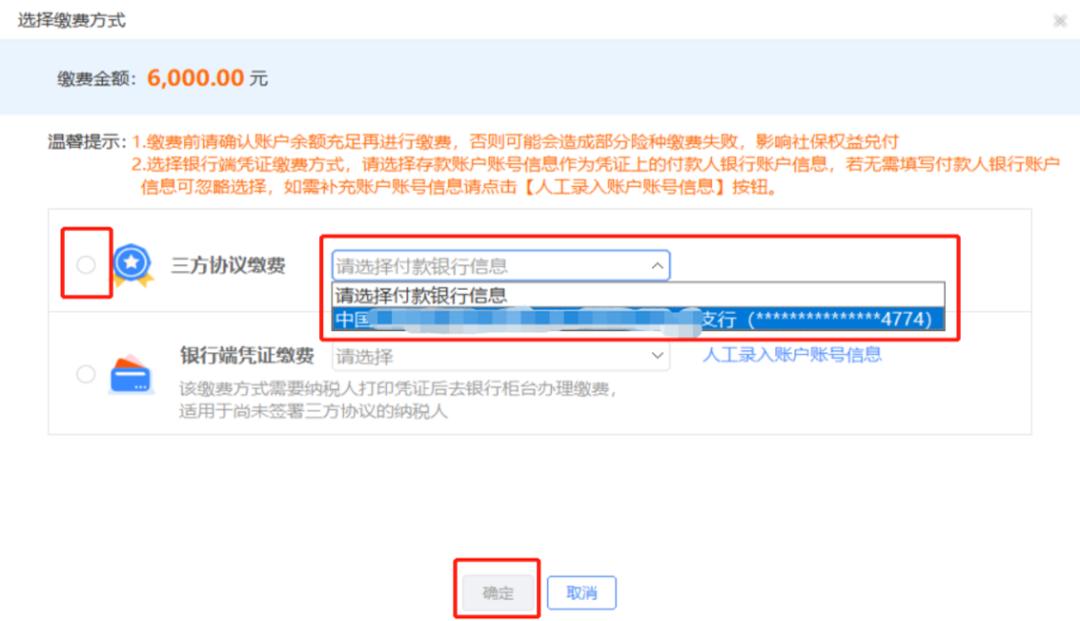Screen dimensions: 1080x621
Task: Choose the bank account option ending in 4774
Action: 638,319
